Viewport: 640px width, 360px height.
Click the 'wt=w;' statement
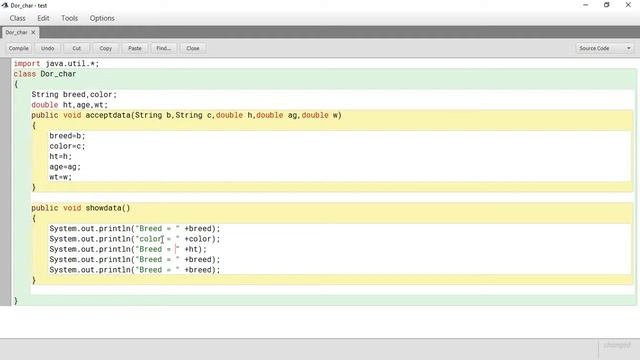(60, 177)
